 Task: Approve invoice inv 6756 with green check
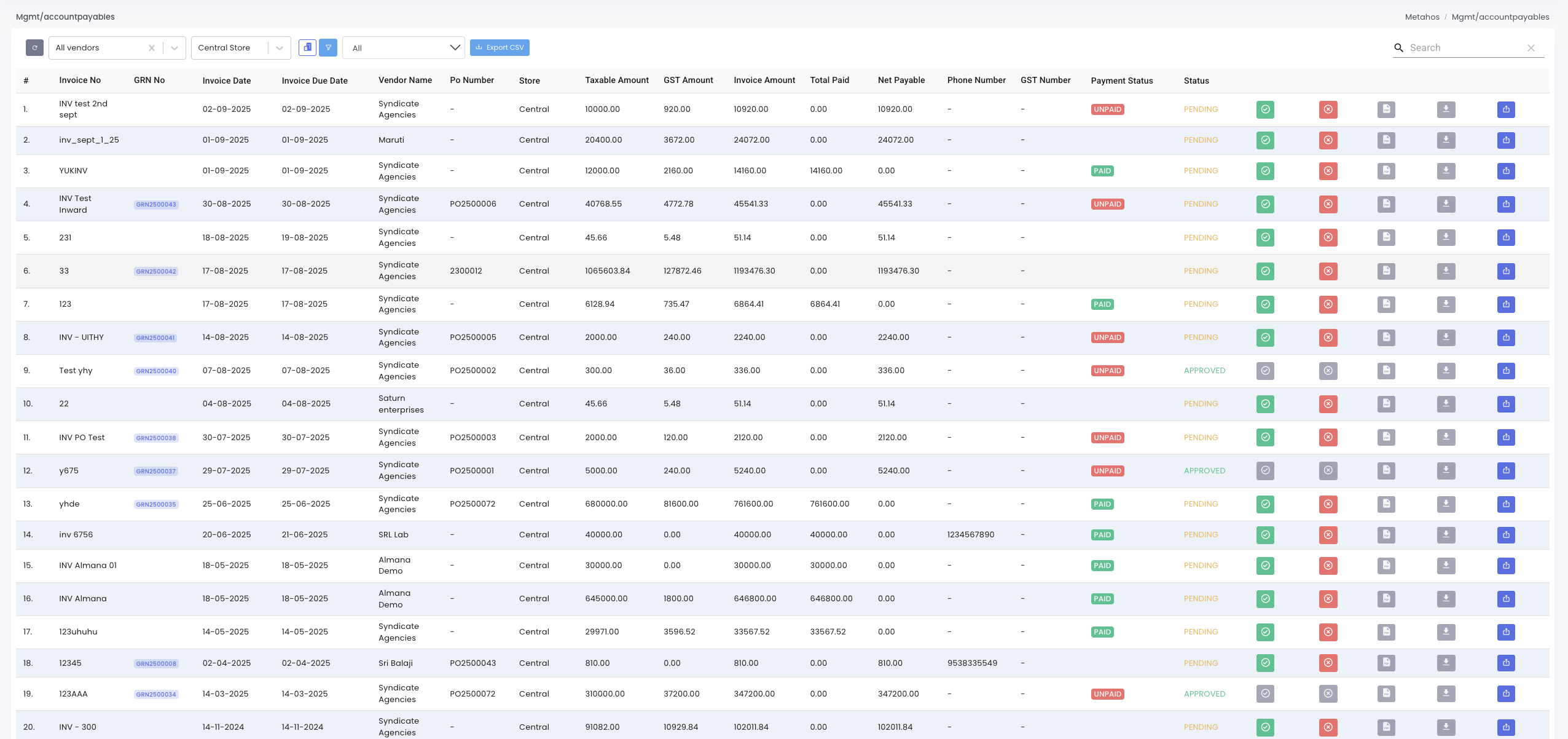tap(1265, 535)
